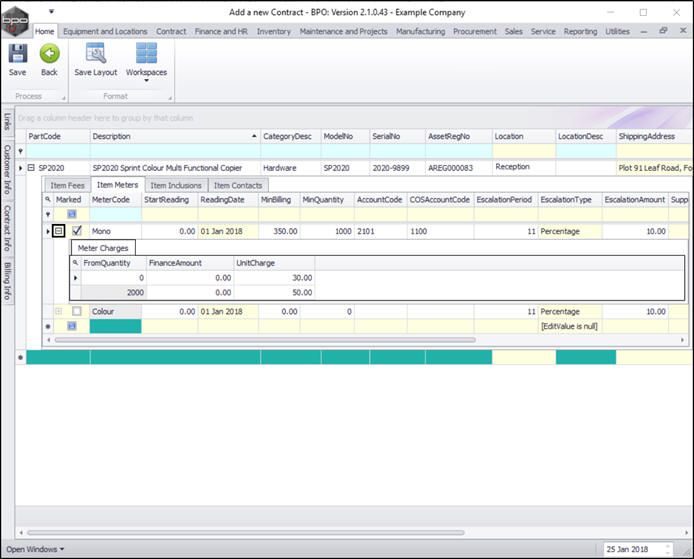Open the Customer Info side panel
The width and height of the screenshot is (694, 559).
click(7, 169)
